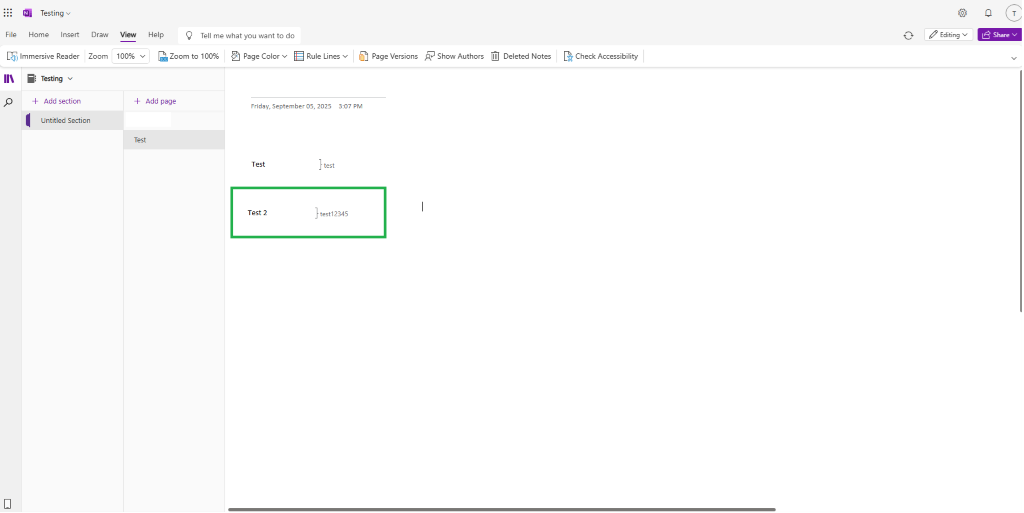Click the OneNote logo icon

tap(27, 12)
